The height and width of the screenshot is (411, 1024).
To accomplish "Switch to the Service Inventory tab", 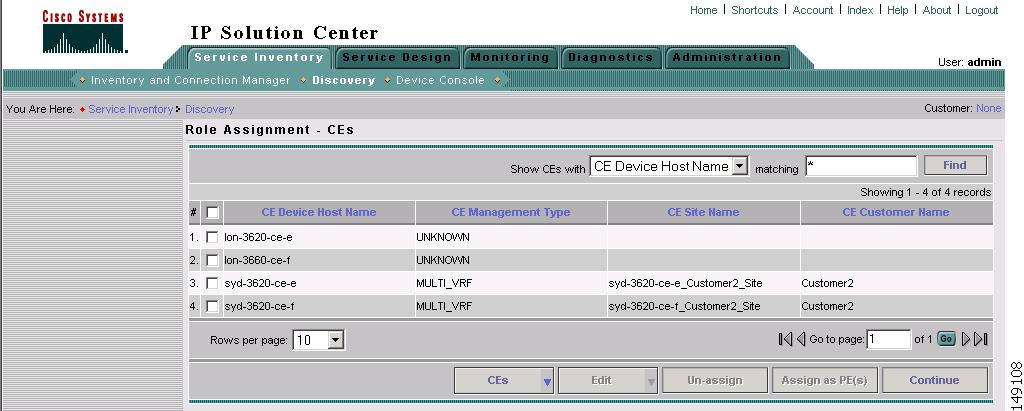I will tap(259, 58).
